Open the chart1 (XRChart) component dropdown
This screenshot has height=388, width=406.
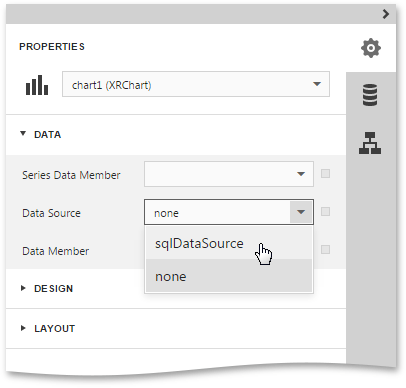point(196,84)
